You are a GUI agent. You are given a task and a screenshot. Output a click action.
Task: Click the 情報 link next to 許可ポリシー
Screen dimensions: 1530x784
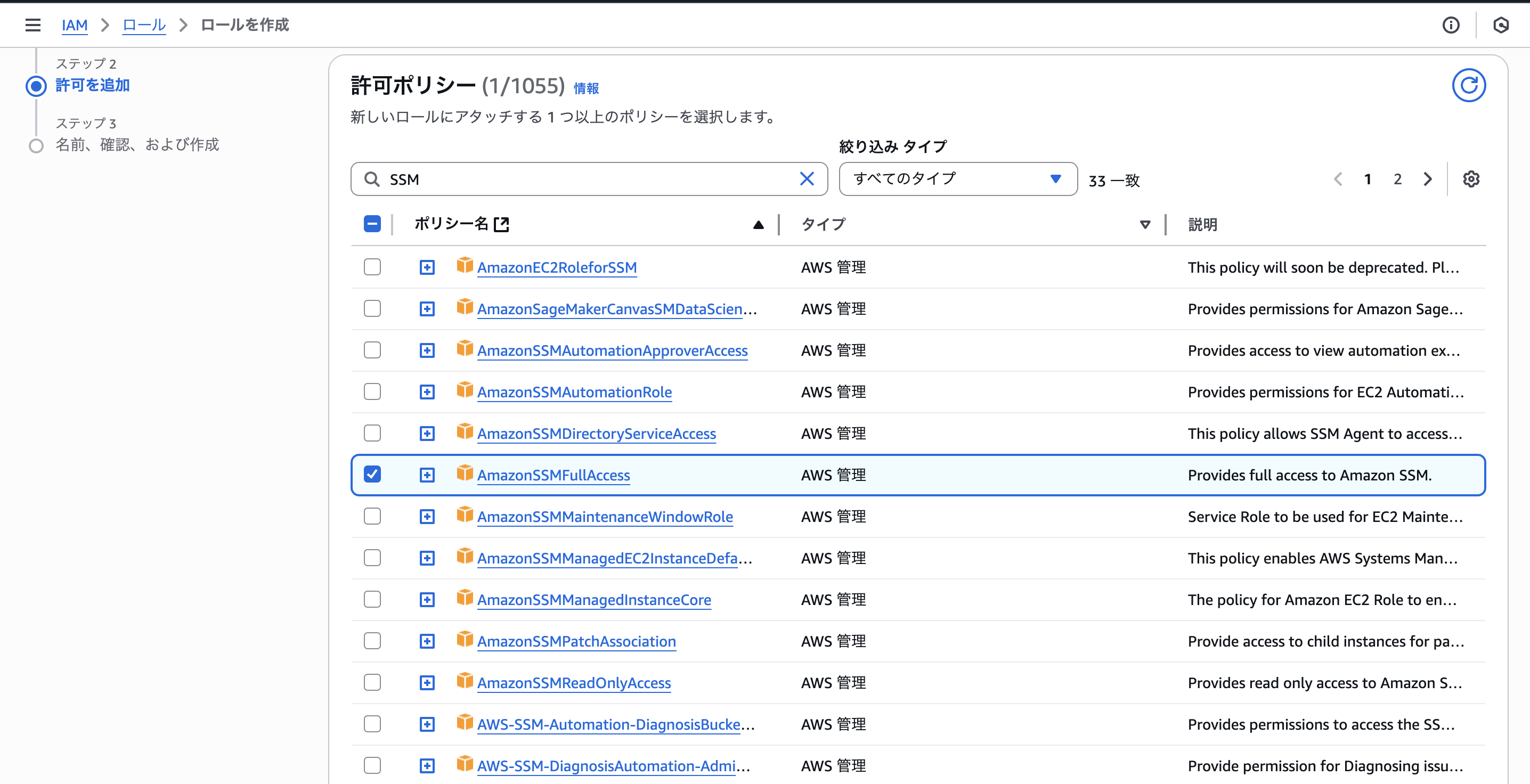pos(585,88)
